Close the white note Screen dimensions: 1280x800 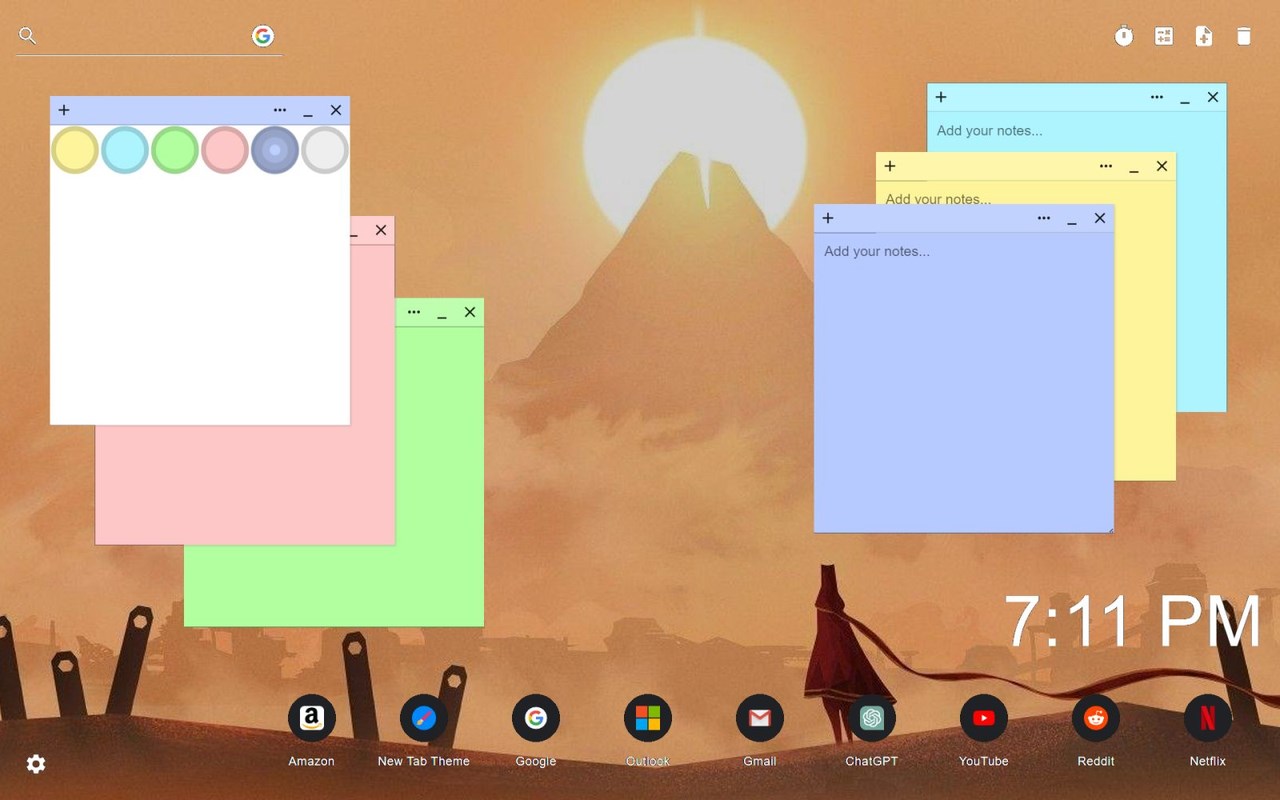[336, 110]
